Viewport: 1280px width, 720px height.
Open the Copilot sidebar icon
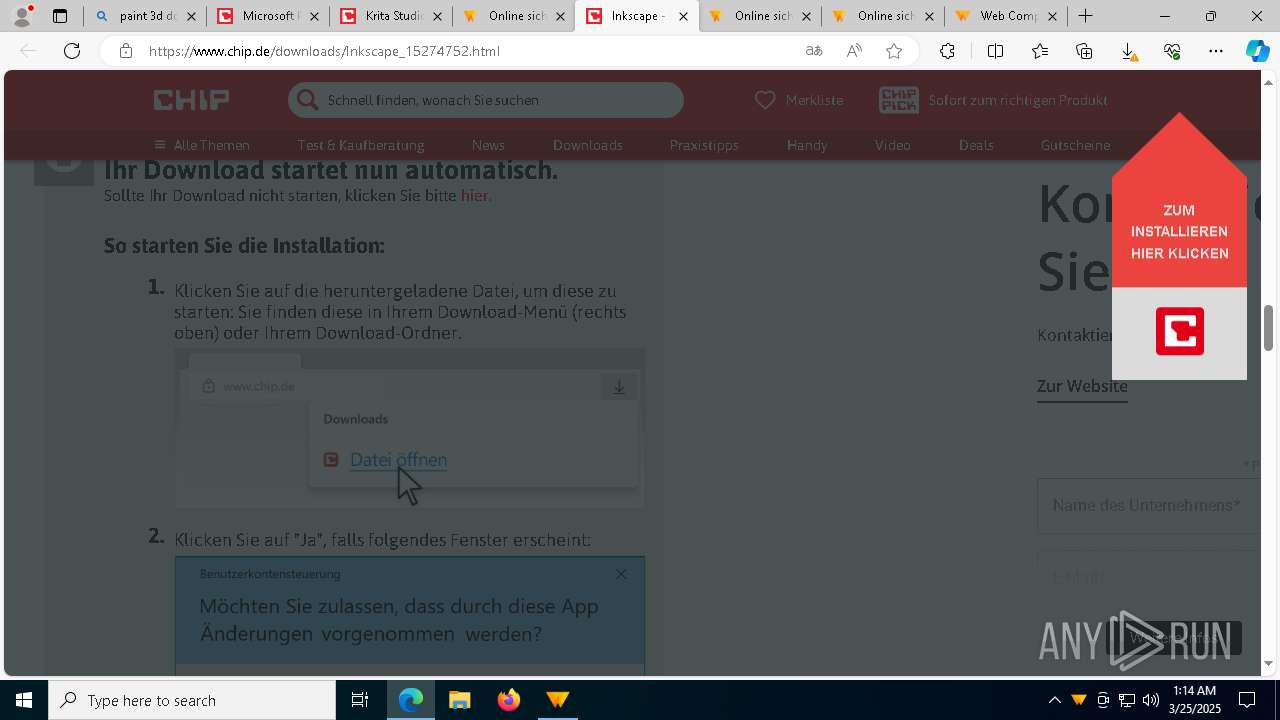point(1257,51)
